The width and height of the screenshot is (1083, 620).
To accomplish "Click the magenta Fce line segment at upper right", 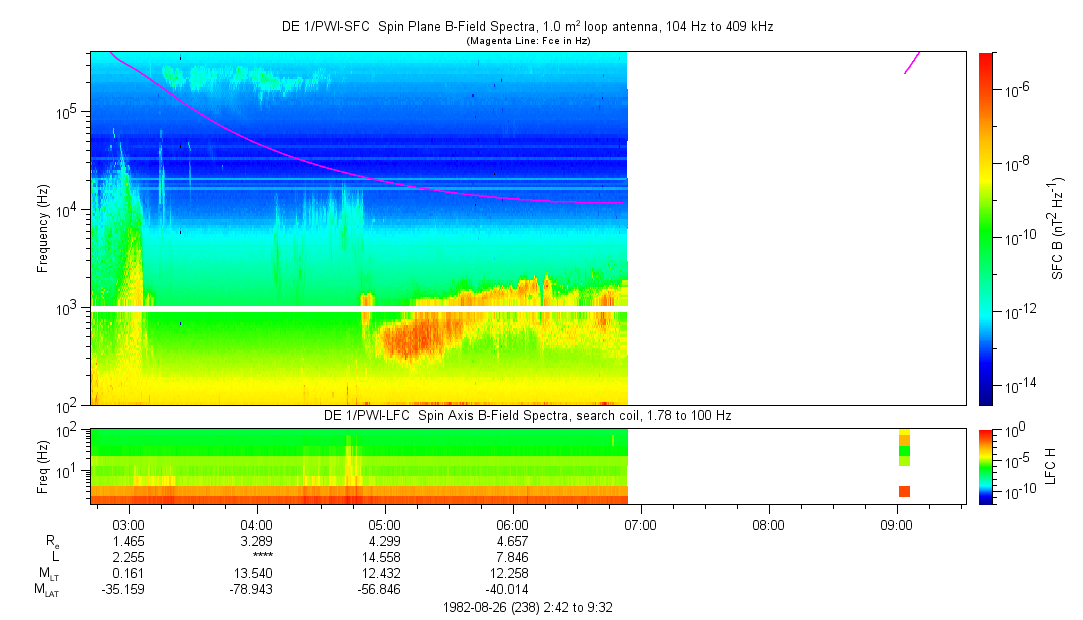I will coord(912,61).
